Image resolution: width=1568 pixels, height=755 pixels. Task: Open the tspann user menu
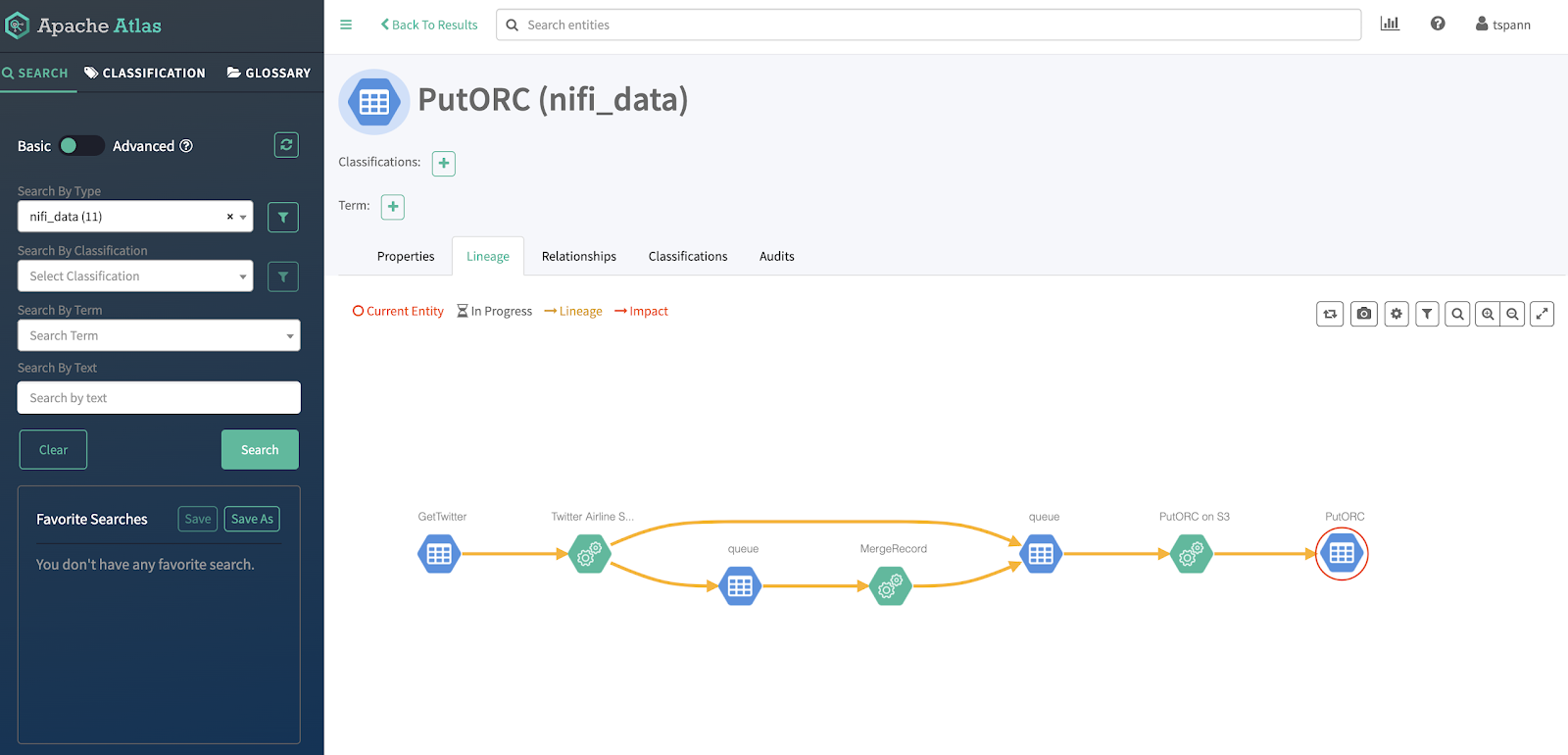[x=1503, y=25]
